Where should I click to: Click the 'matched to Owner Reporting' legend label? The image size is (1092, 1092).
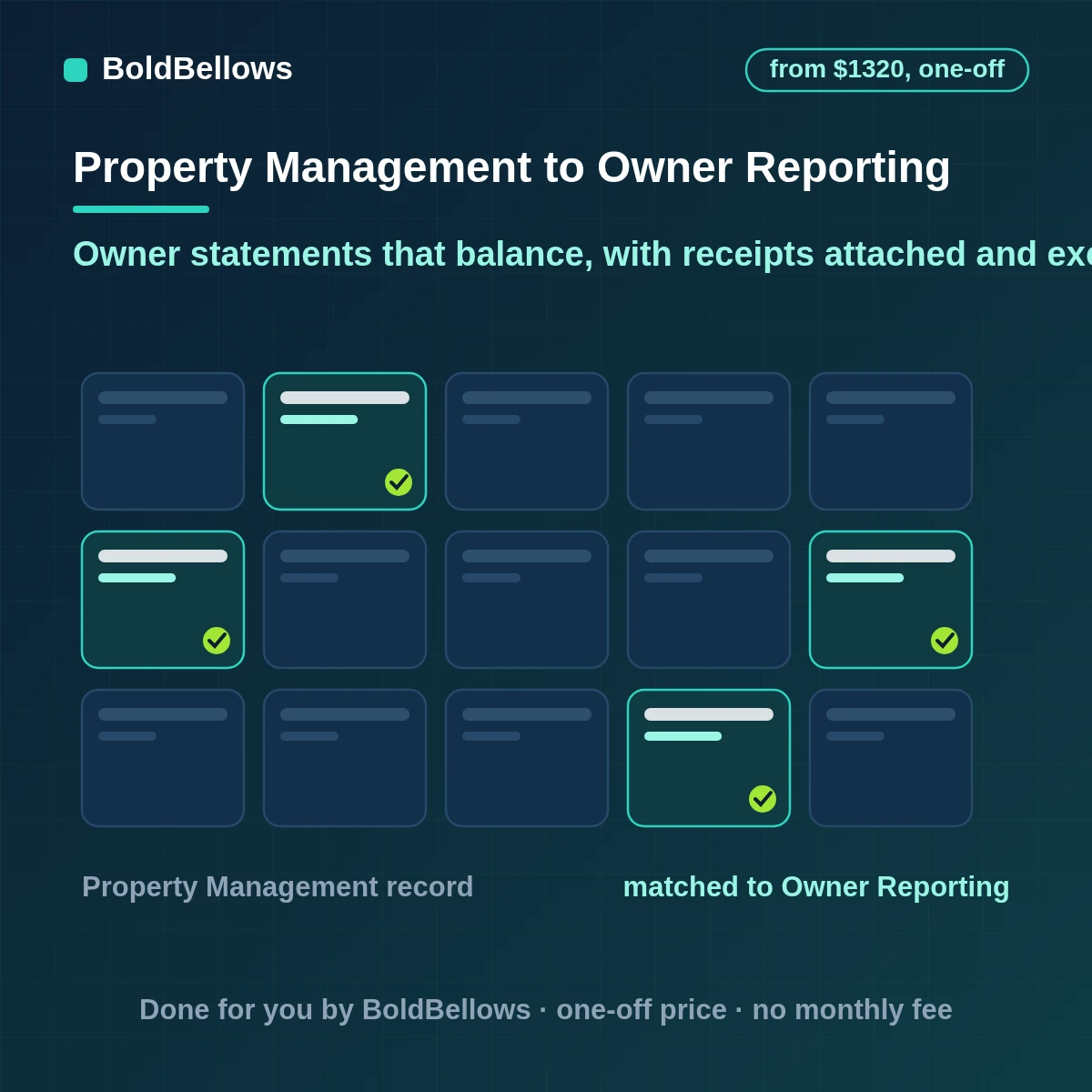point(816,887)
